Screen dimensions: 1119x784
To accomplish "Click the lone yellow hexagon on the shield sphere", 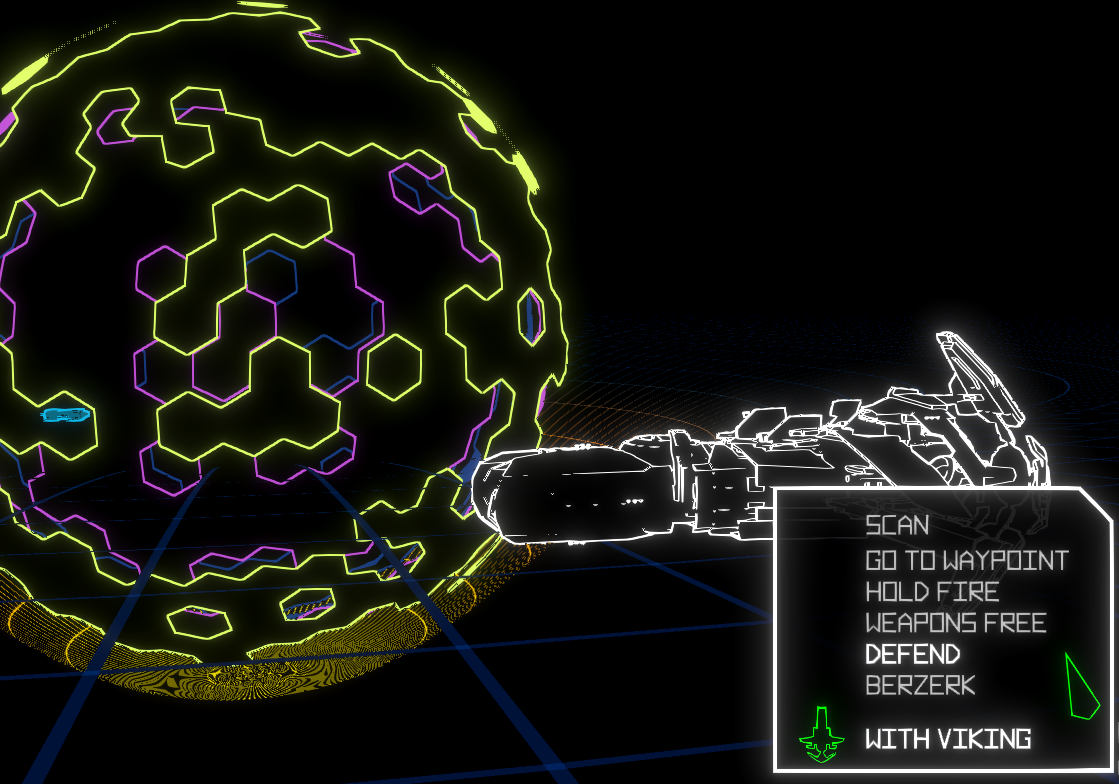I will [x=394, y=367].
